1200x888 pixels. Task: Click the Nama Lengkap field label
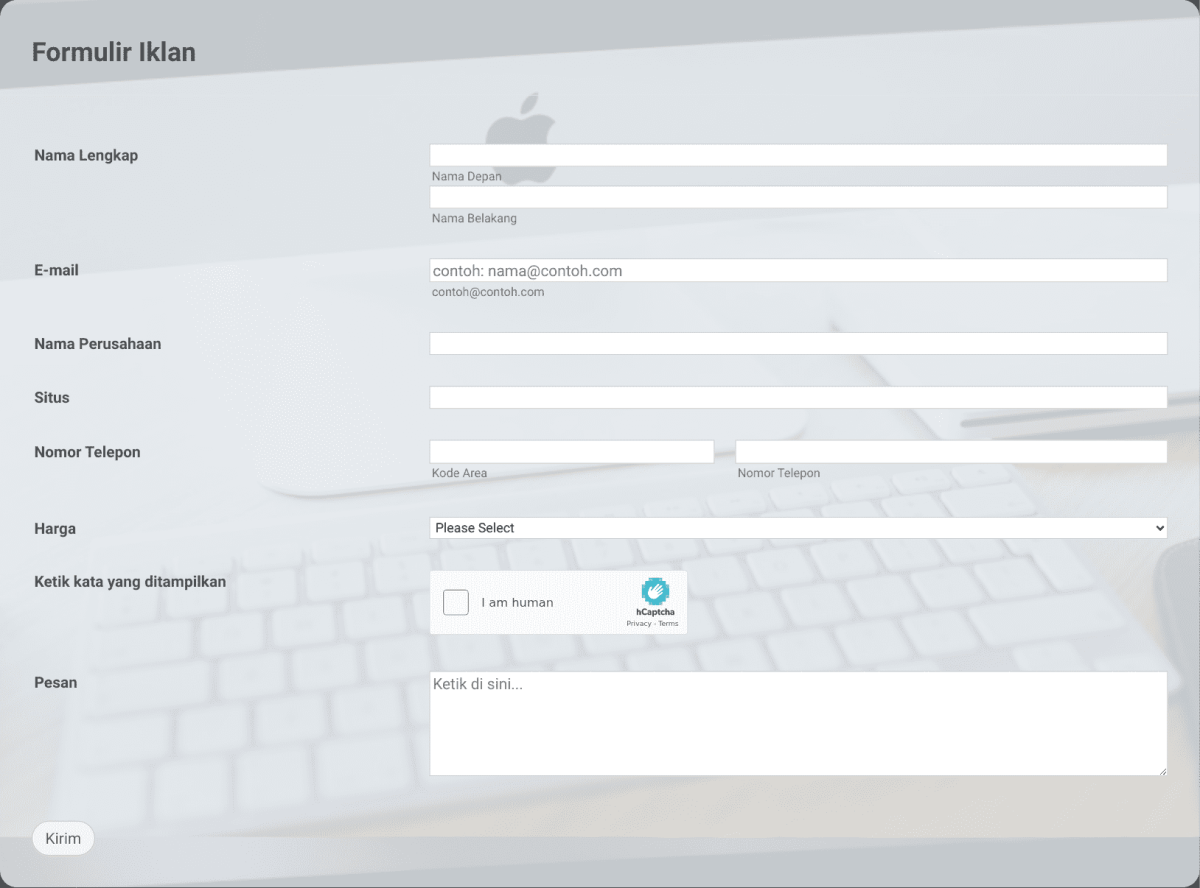pos(86,155)
